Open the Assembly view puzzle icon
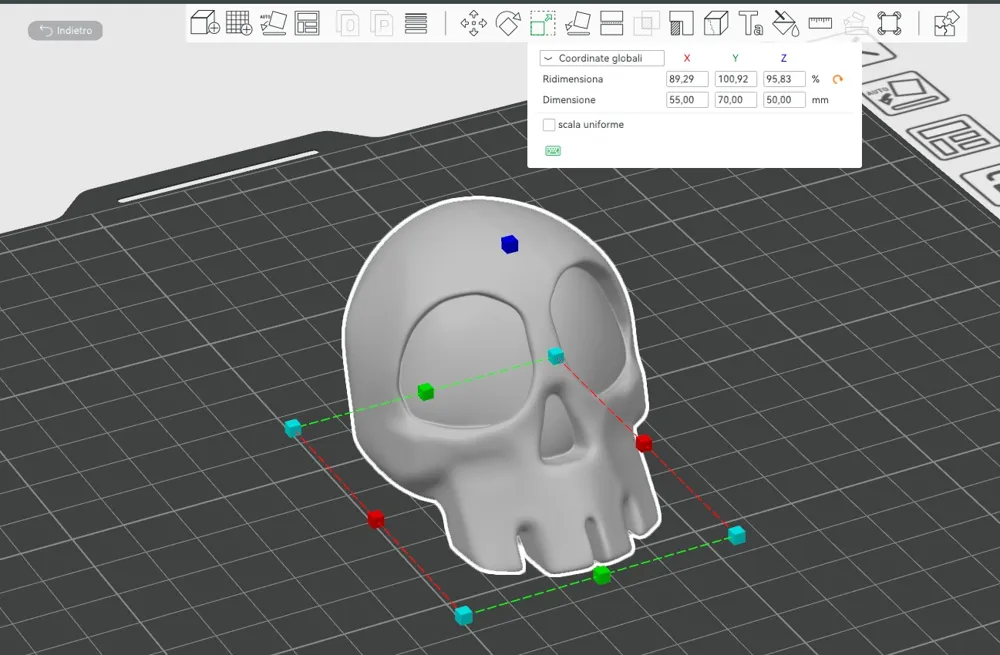This screenshot has height=655, width=1000. (946, 24)
